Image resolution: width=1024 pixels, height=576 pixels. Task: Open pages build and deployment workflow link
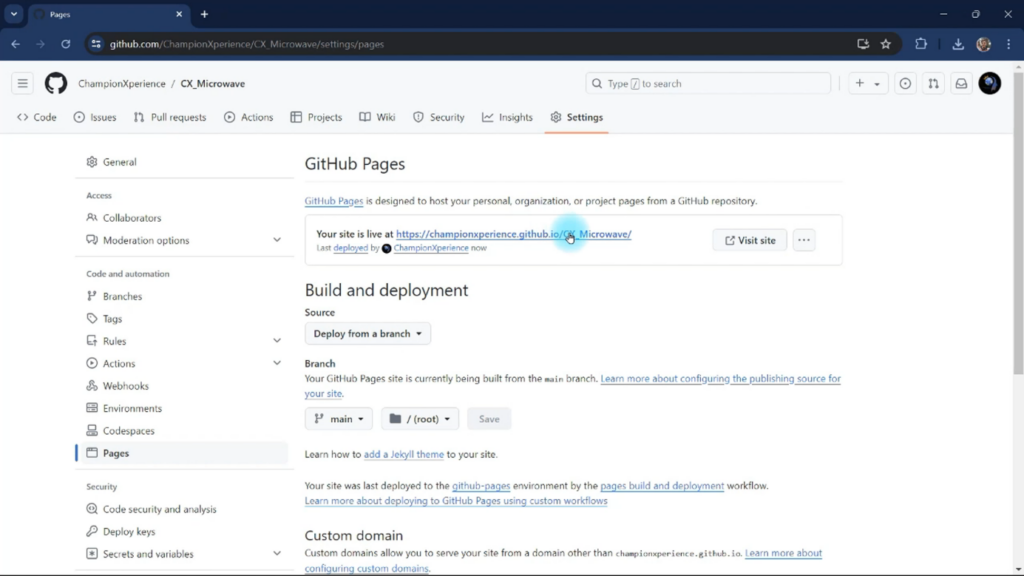(x=662, y=486)
